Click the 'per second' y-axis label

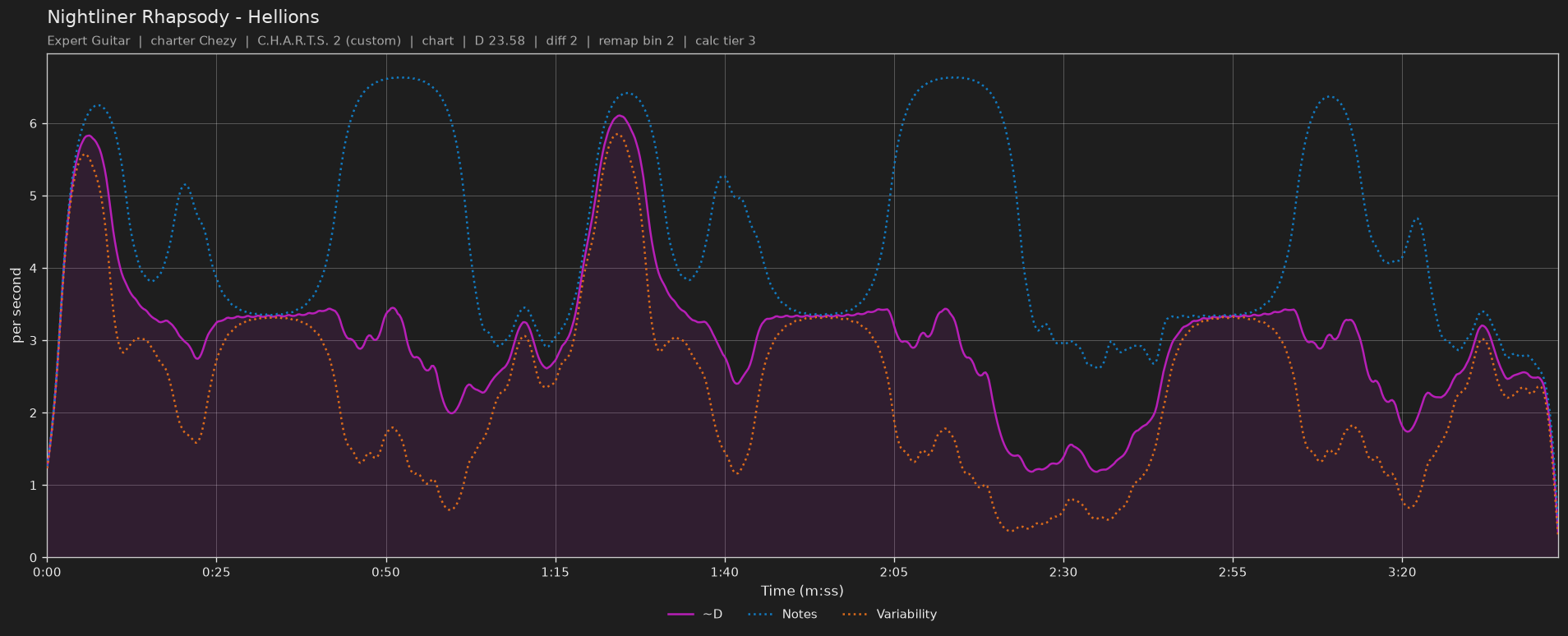click(16, 306)
